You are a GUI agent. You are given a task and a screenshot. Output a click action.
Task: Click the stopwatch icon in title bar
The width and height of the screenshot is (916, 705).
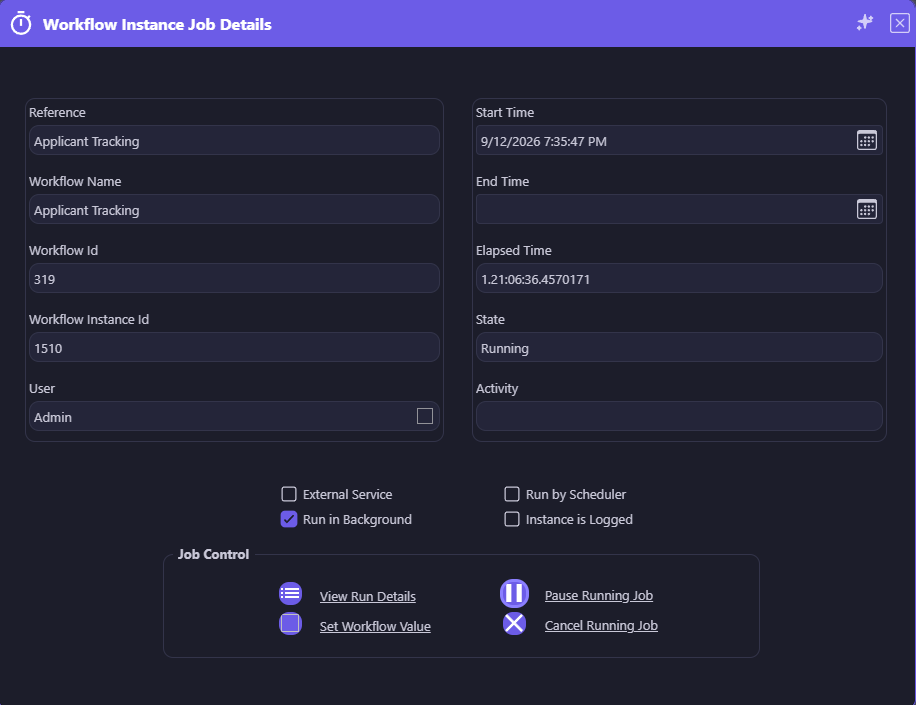click(21, 23)
